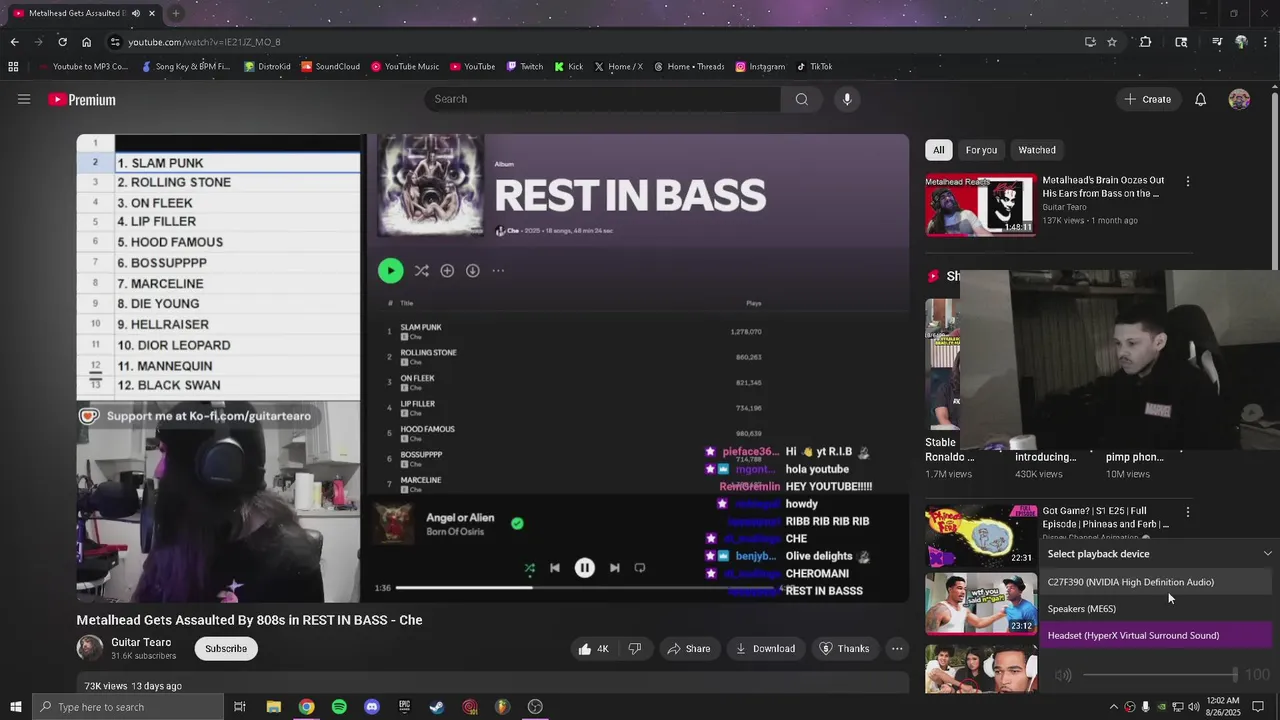Subscribe to Guitar Tearo

226,649
